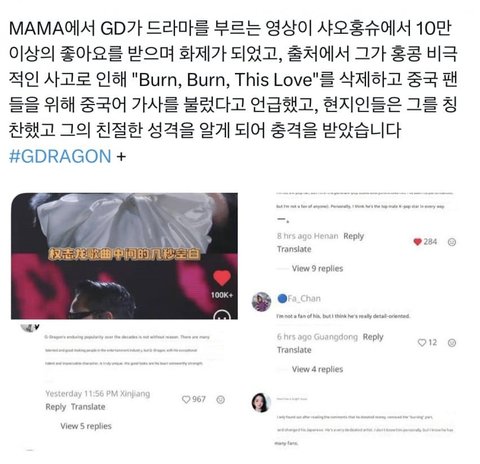Reply to the Henan comment

(353, 236)
